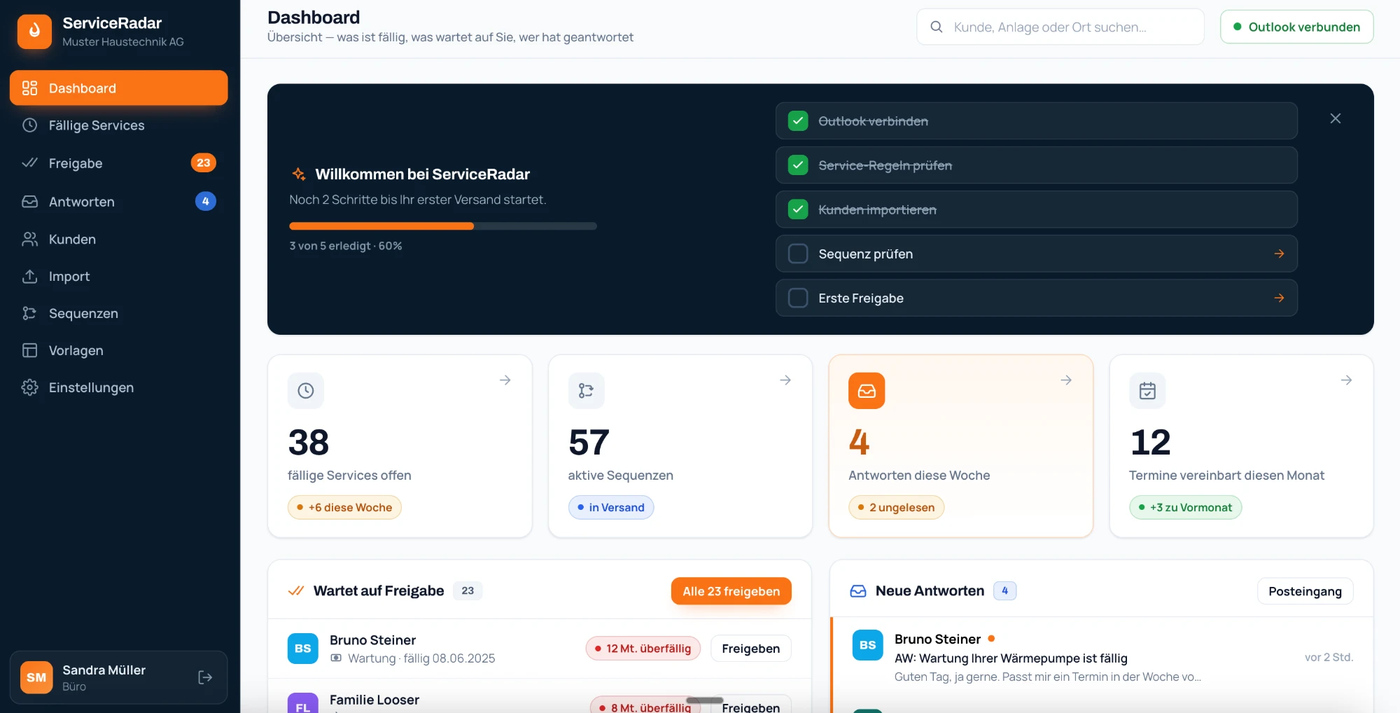Click the SM user avatar
The image size is (1400, 713).
37,678
